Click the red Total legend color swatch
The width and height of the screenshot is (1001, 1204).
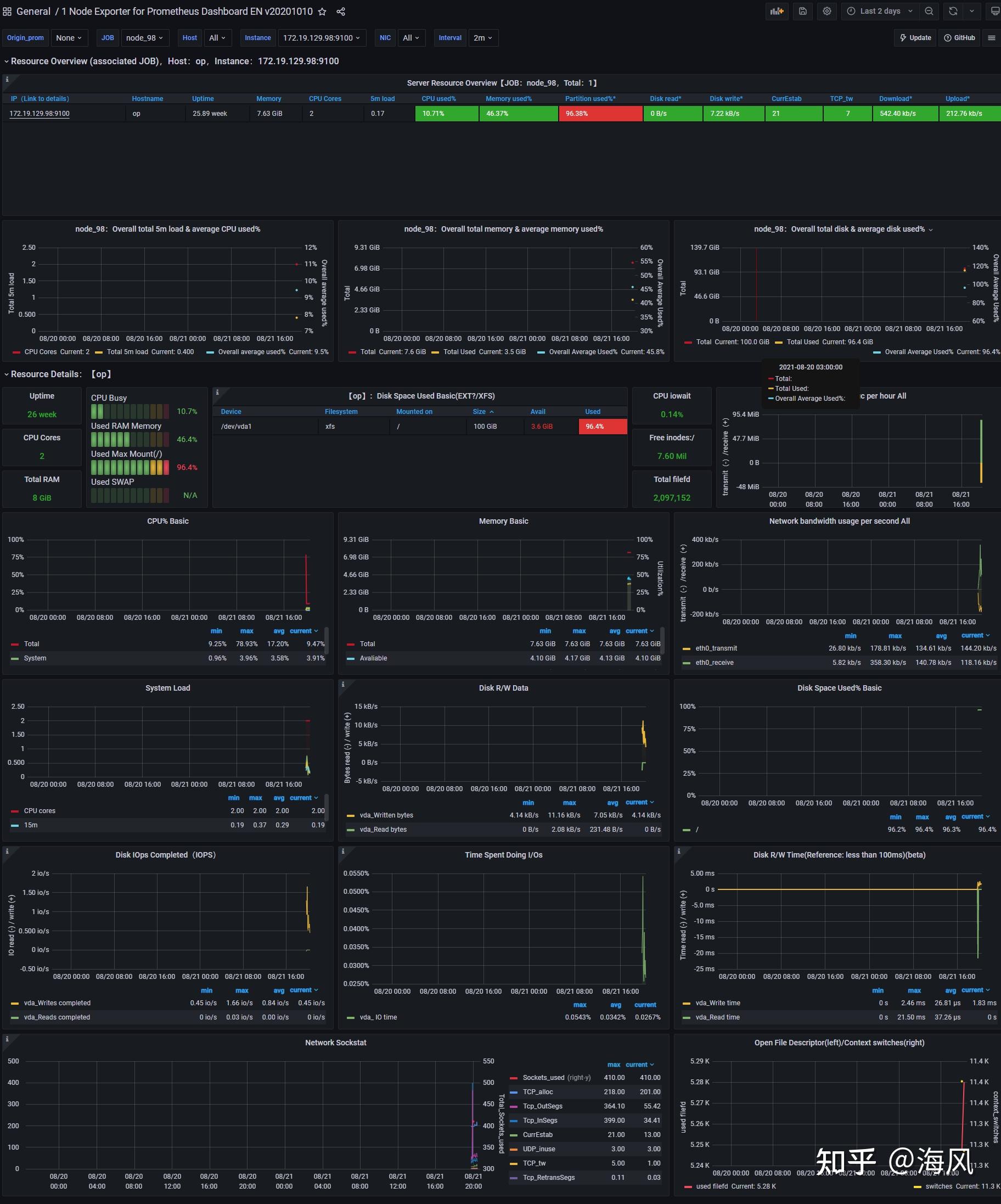pyautogui.click(x=16, y=644)
